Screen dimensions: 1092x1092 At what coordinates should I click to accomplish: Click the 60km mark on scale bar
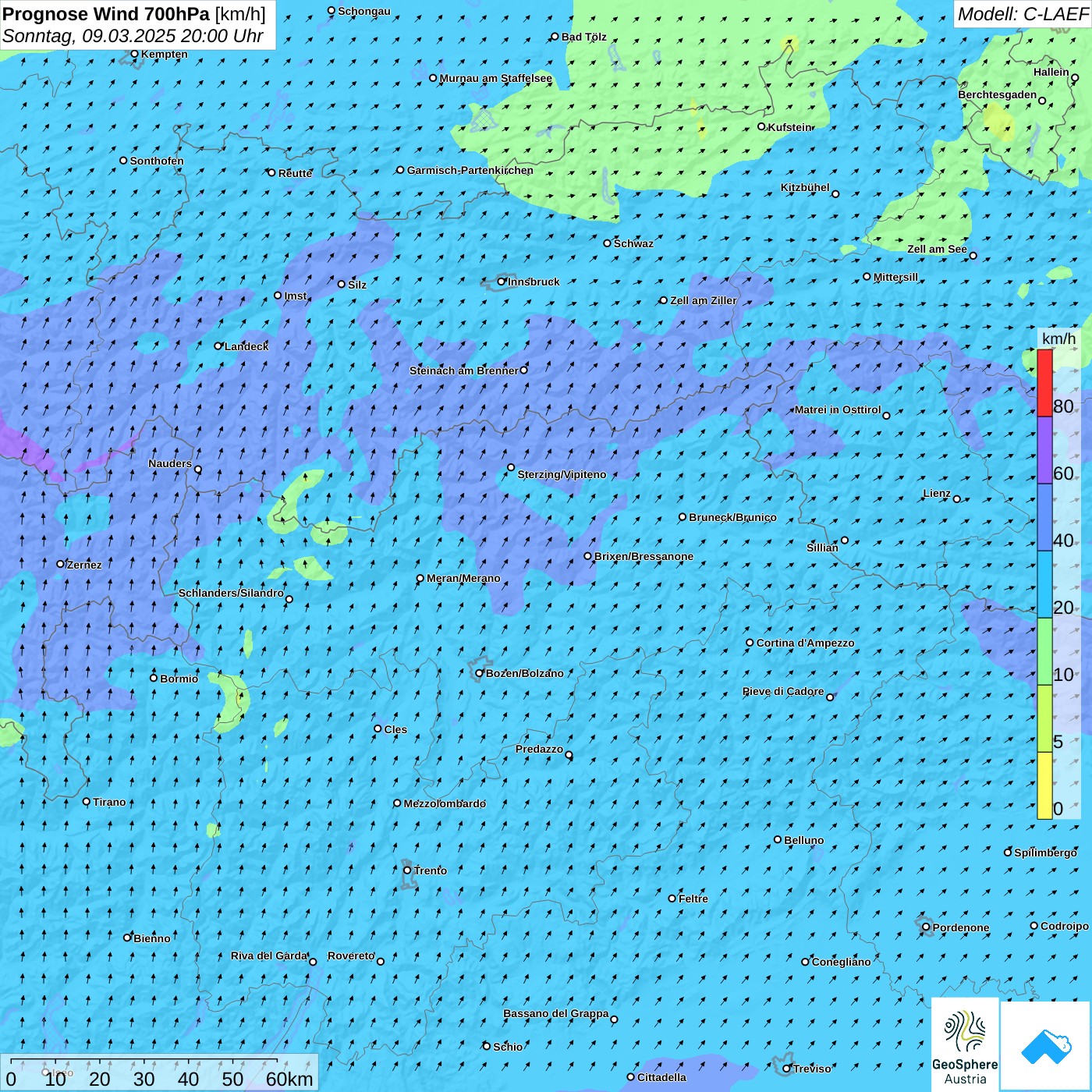pos(289,1079)
